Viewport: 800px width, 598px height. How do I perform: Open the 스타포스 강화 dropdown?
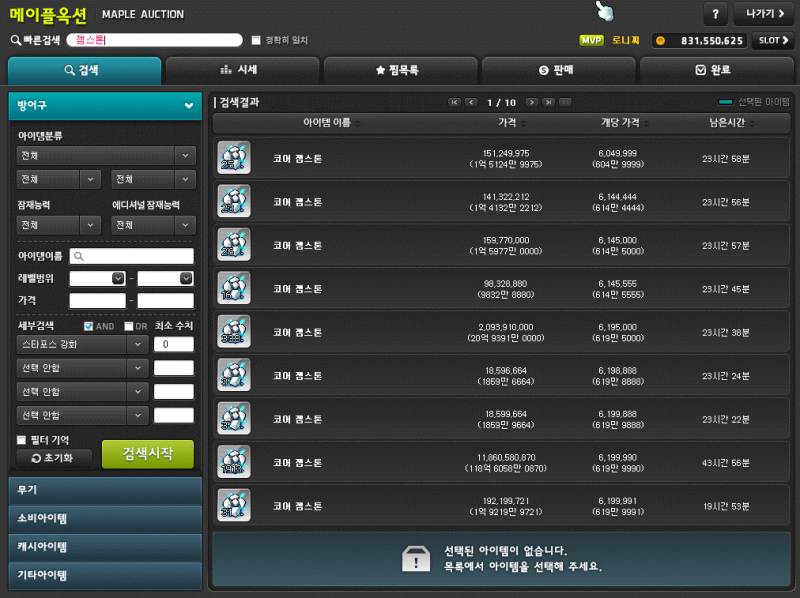click(x=83, y=344)
